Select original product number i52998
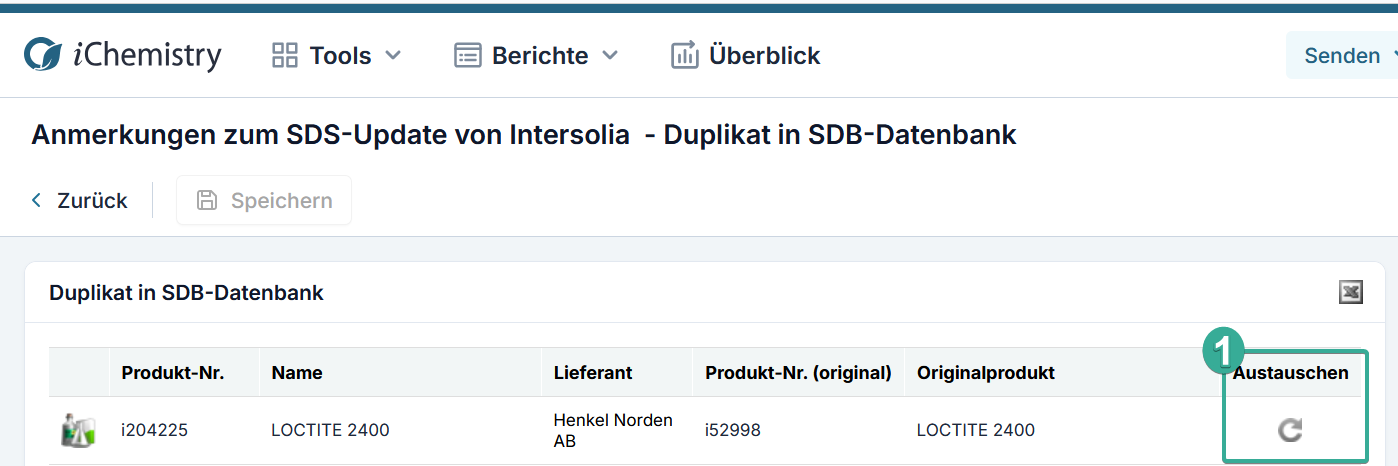The height and width of the screenshot is (466, 1398). pyautogui.click(x=733, y=430)
